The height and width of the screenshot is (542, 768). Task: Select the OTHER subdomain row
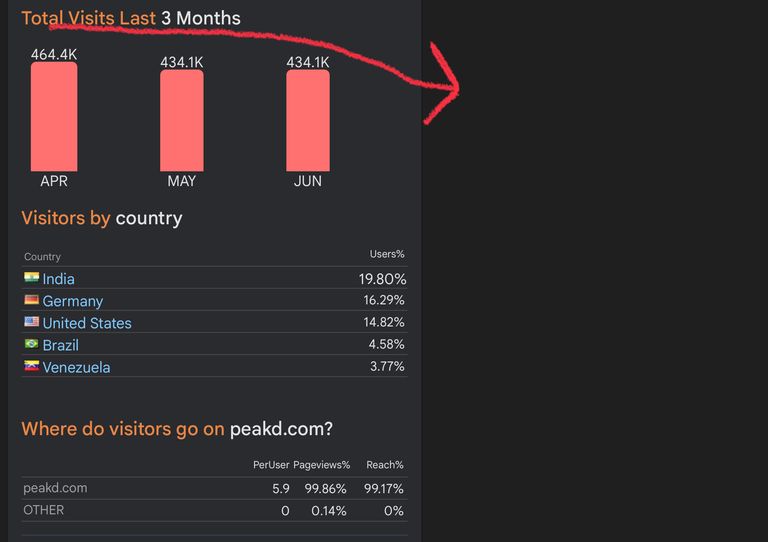pos(215,510)
